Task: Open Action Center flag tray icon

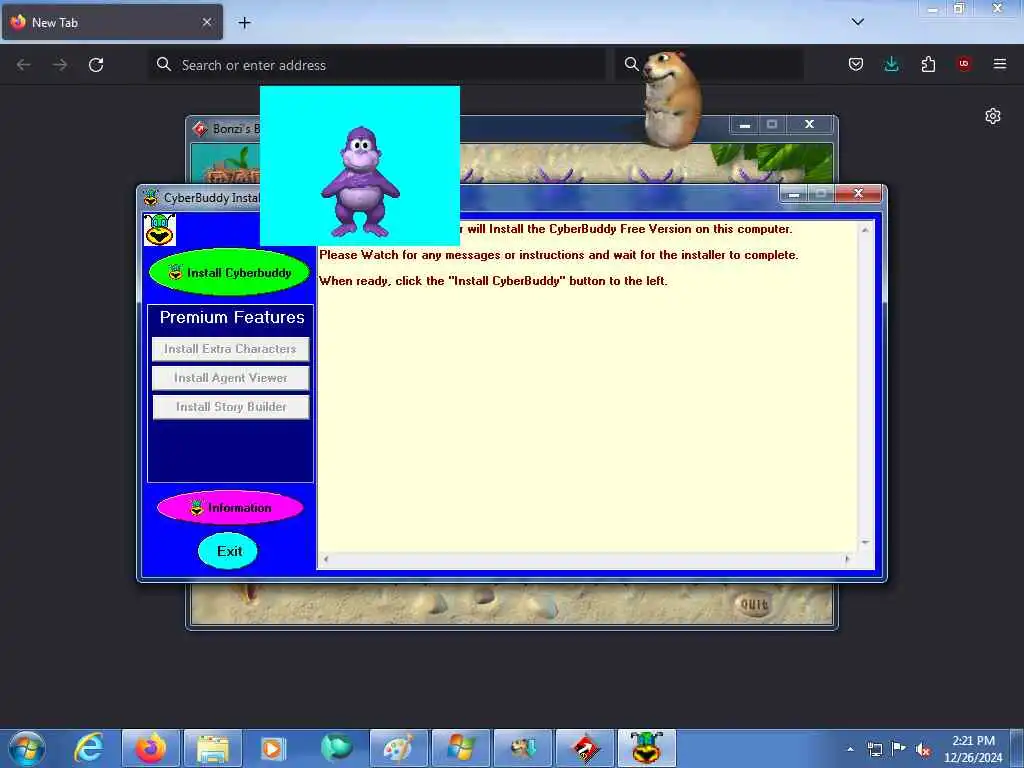Action: (899, 748)
